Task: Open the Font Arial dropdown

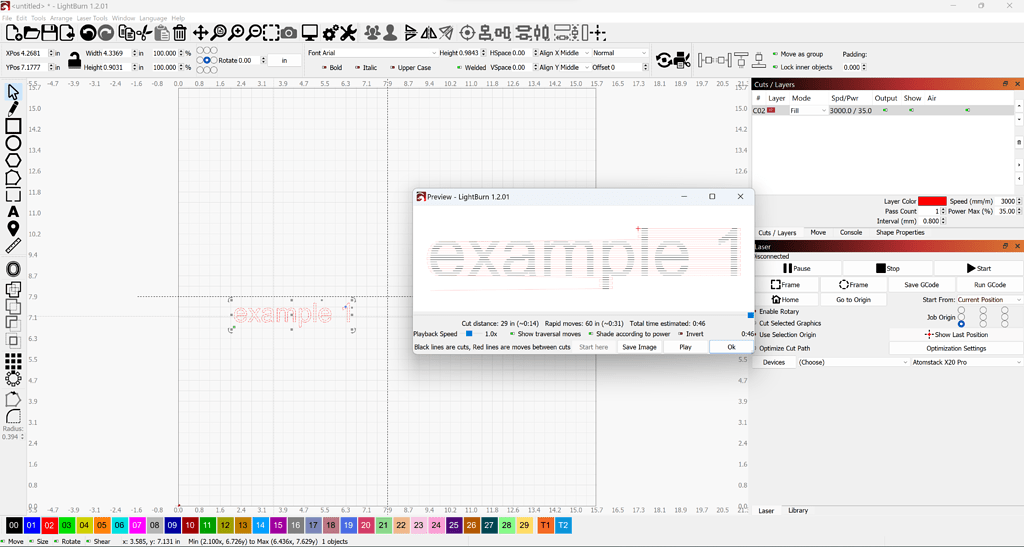Action: point(371,53)
